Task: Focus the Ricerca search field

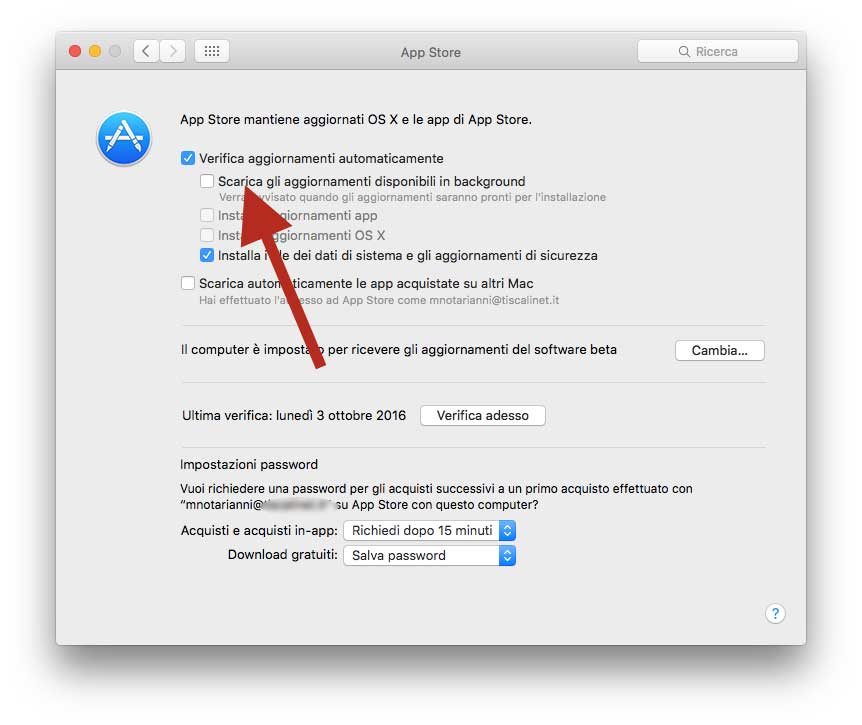Action: point(717,51)
